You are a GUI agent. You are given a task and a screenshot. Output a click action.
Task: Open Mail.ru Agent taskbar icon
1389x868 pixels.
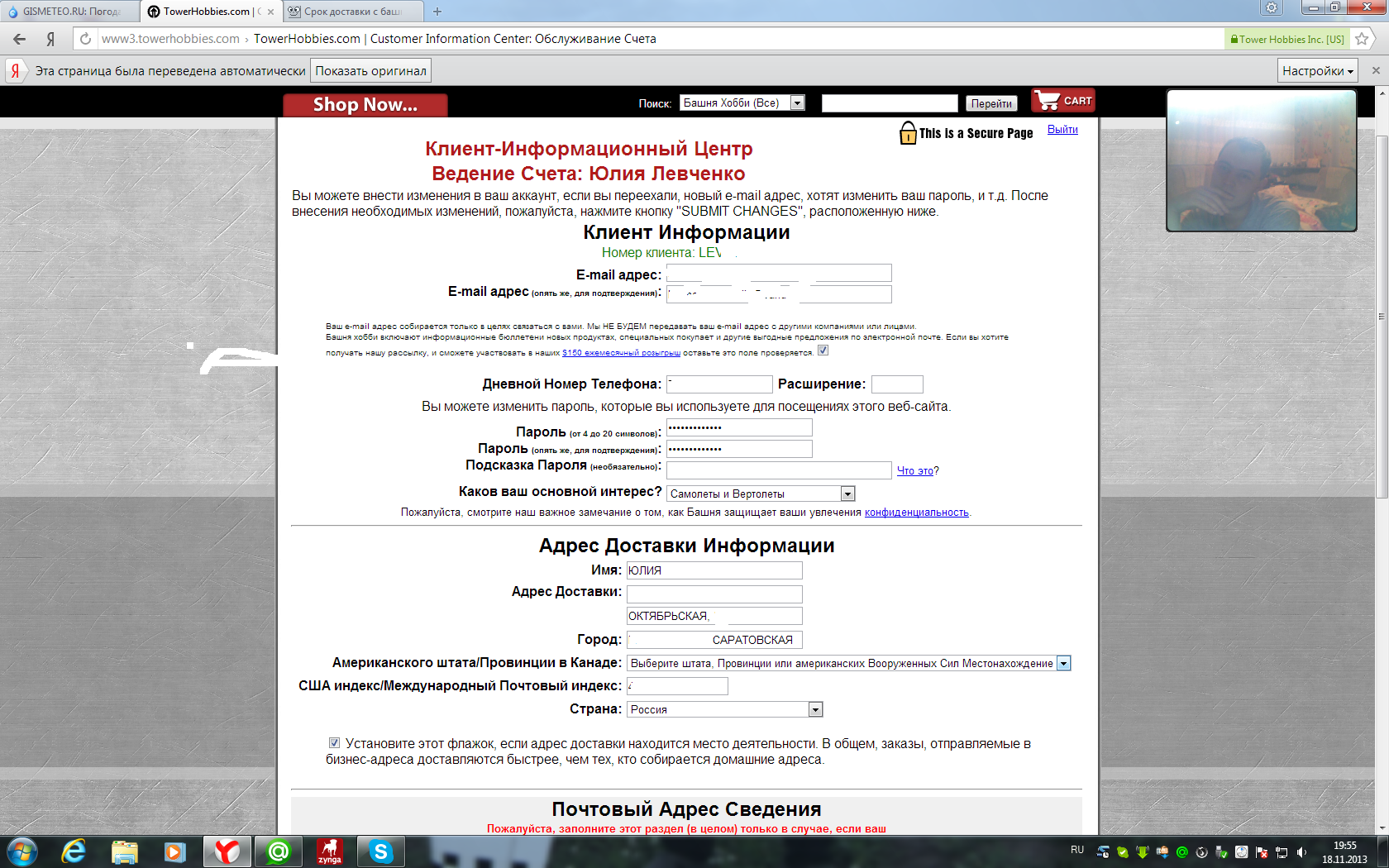279,851
